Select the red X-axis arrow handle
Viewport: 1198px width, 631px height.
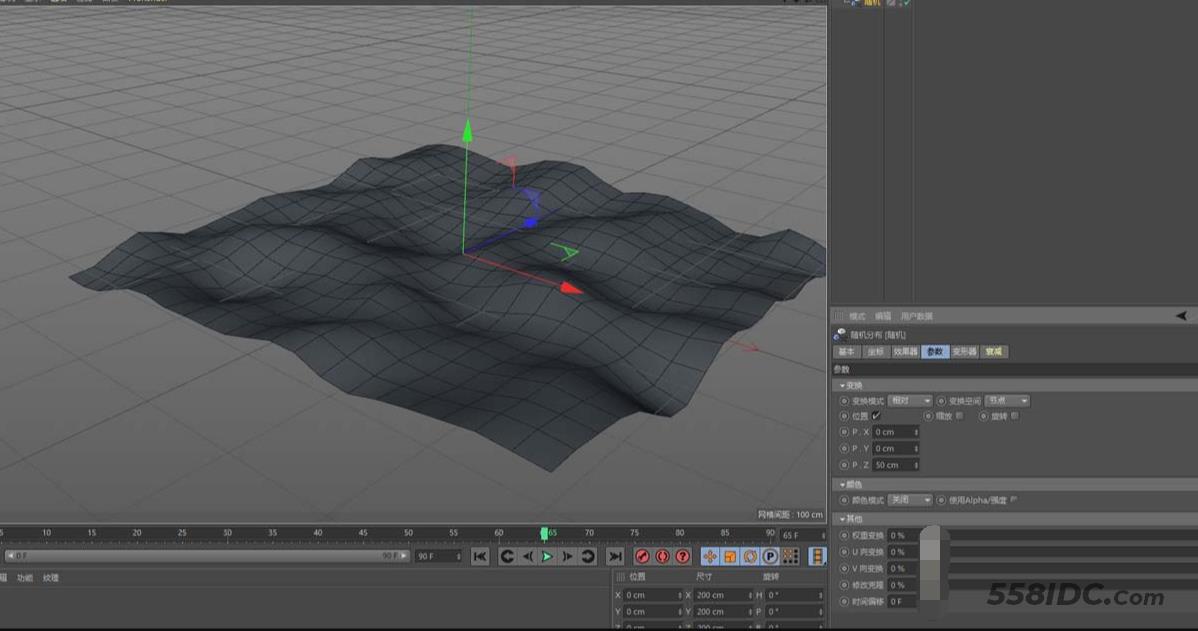point(571,288)
